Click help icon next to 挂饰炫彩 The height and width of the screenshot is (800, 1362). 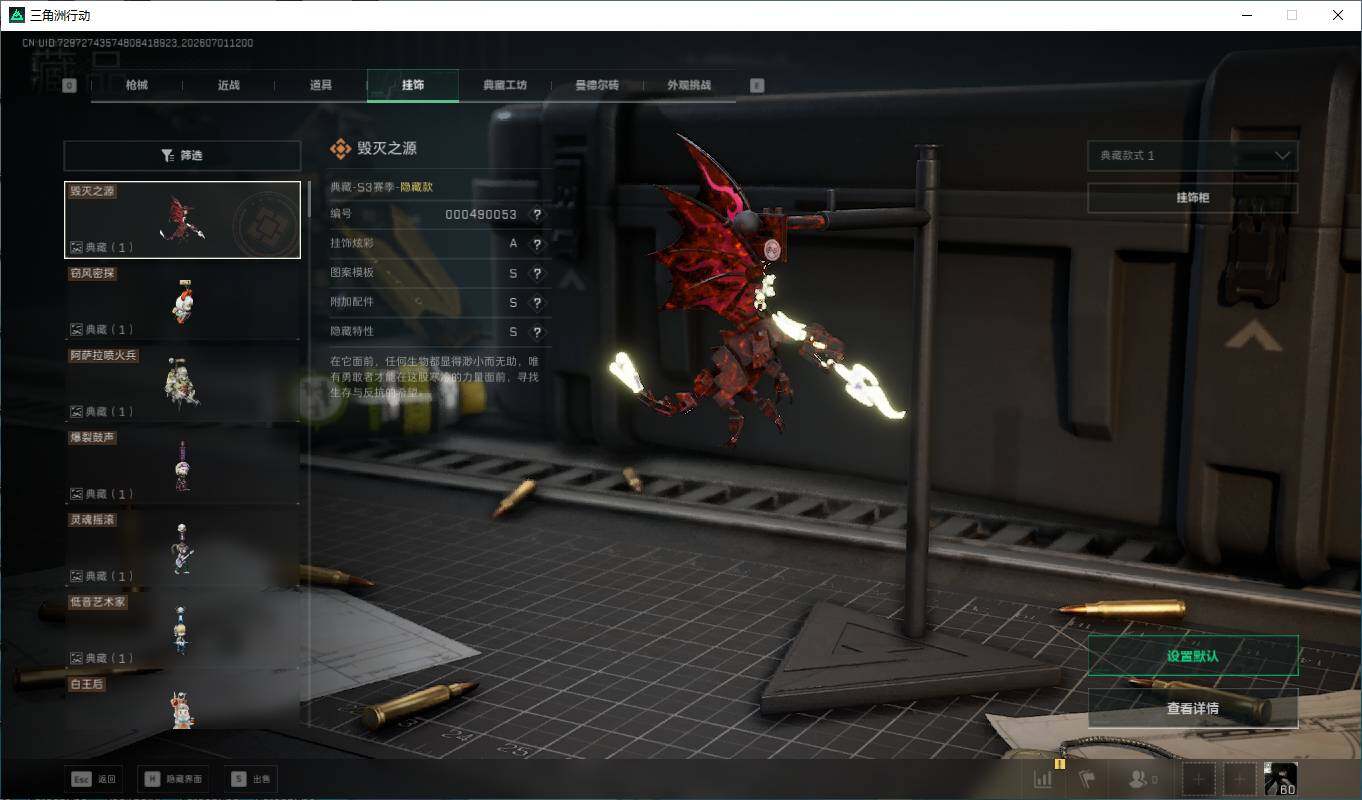click(x=537, y=244)
